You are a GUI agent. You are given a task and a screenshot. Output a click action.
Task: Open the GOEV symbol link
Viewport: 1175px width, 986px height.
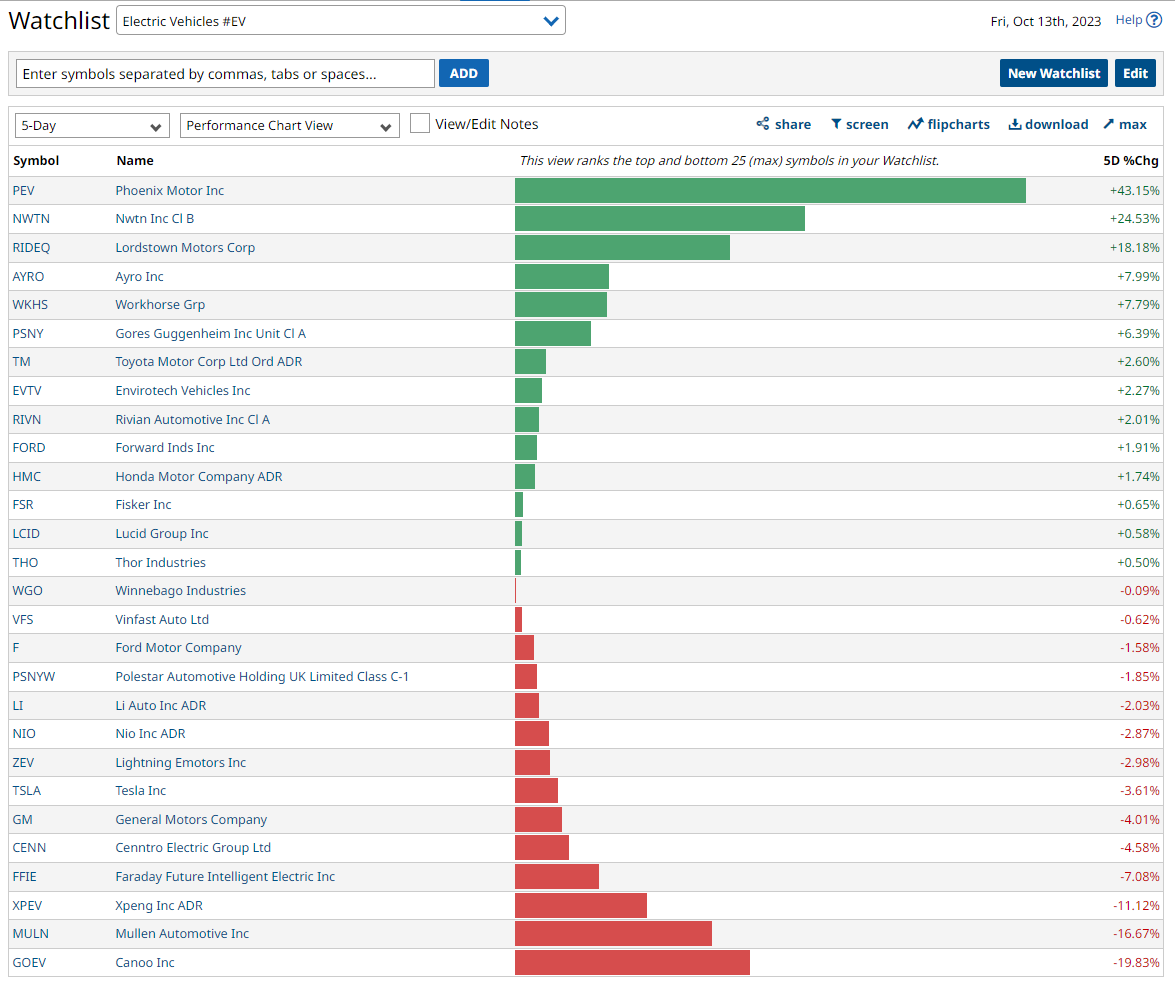click(x=28, y=962)
